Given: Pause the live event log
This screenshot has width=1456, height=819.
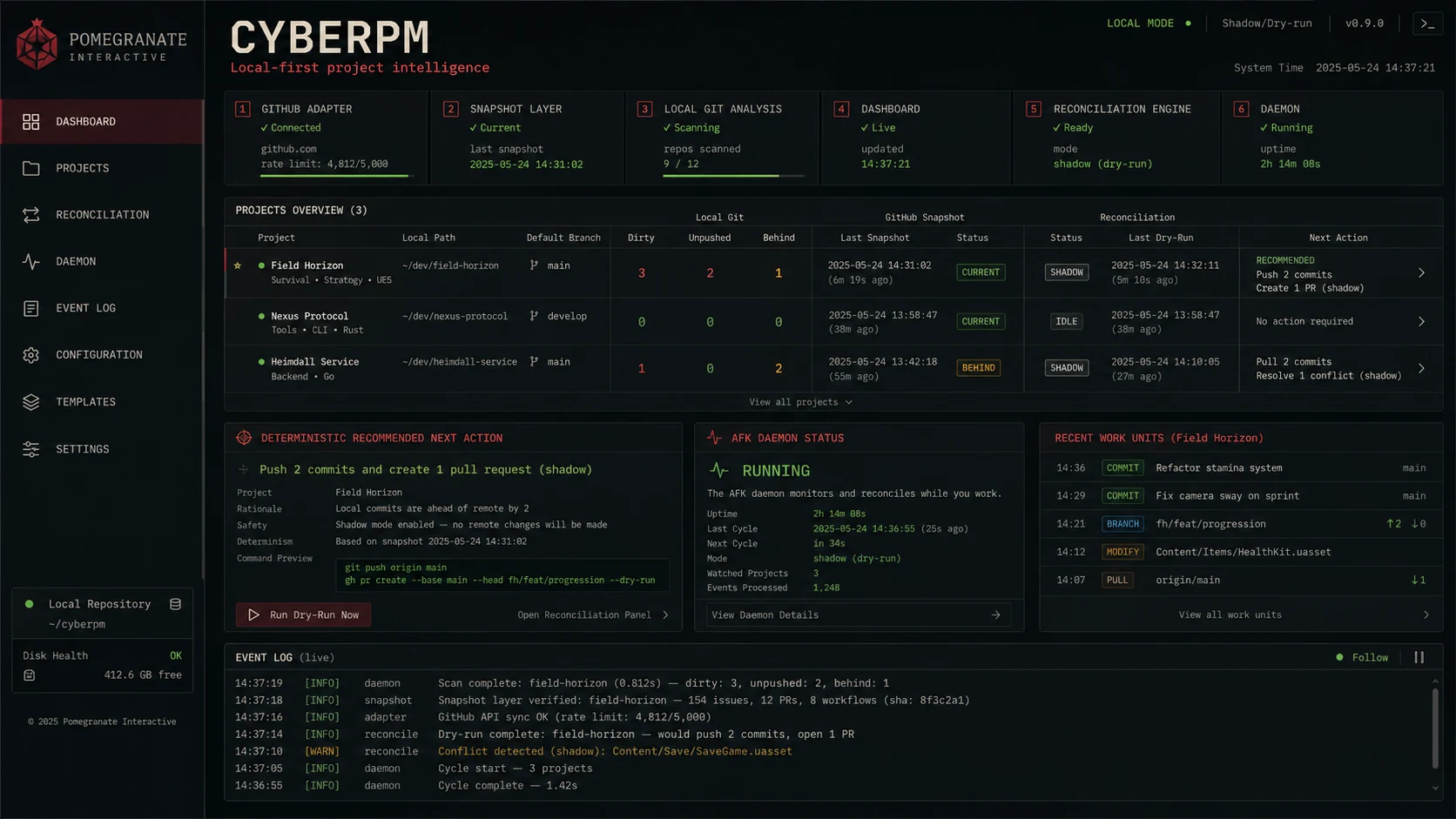Looking at the screenshot, I should pyautogui.click(x=1419, y=657).
